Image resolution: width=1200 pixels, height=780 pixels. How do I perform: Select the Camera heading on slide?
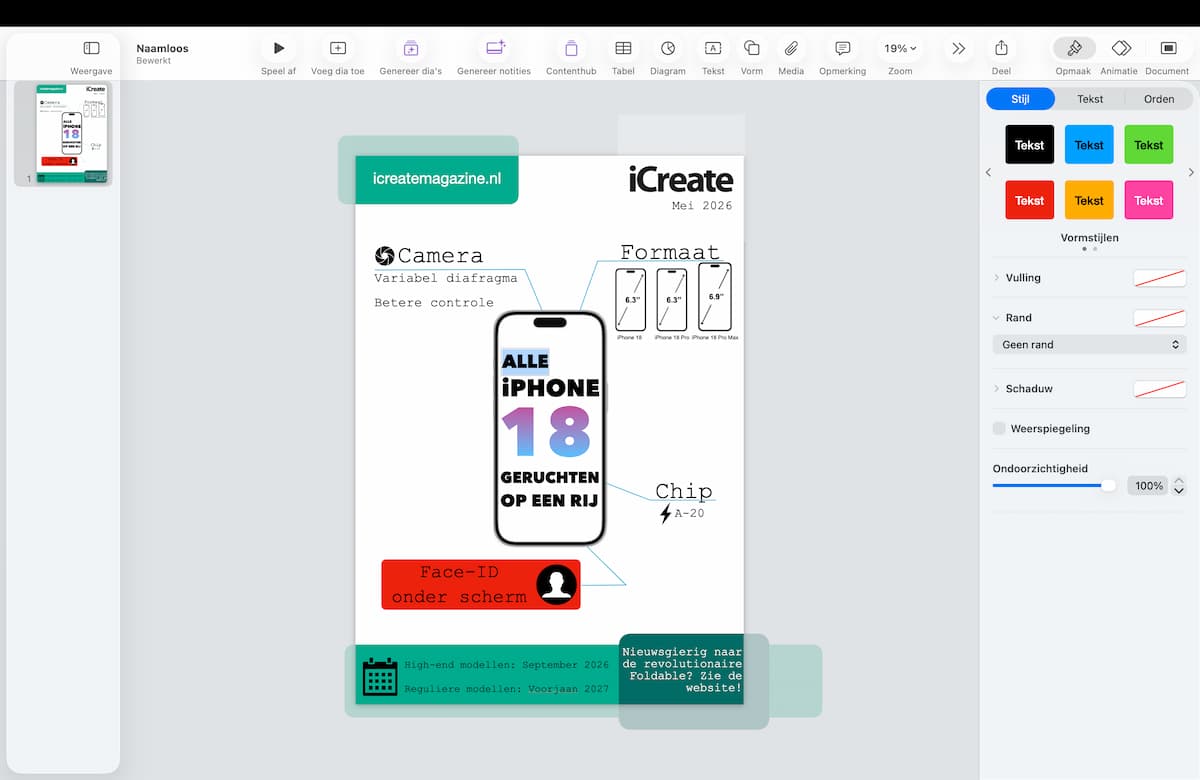[x=440, y=256]
